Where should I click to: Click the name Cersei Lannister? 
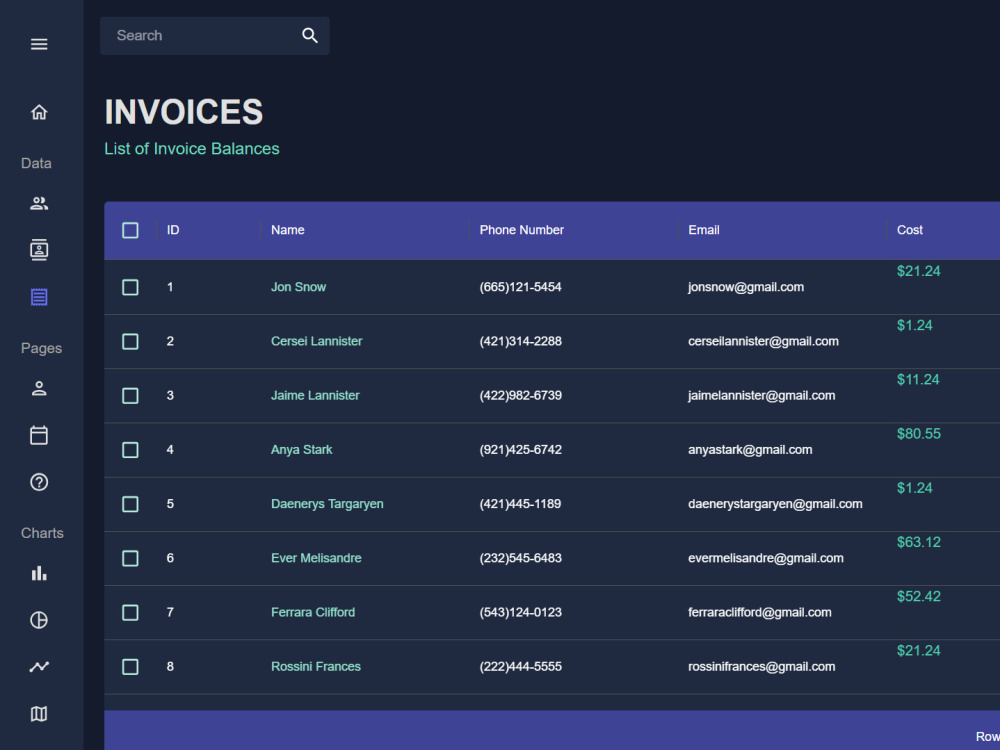coord(316,341)
